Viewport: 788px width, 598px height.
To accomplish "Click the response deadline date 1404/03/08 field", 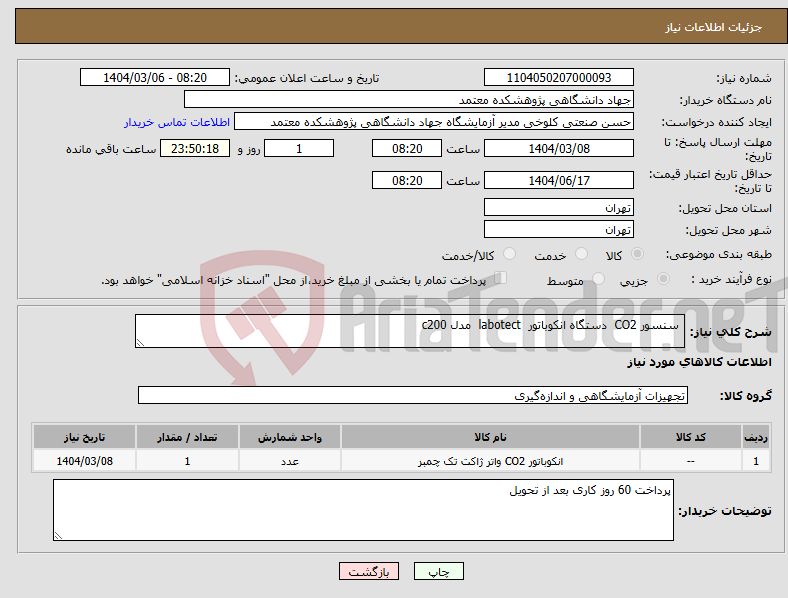I will coord(559,148).
